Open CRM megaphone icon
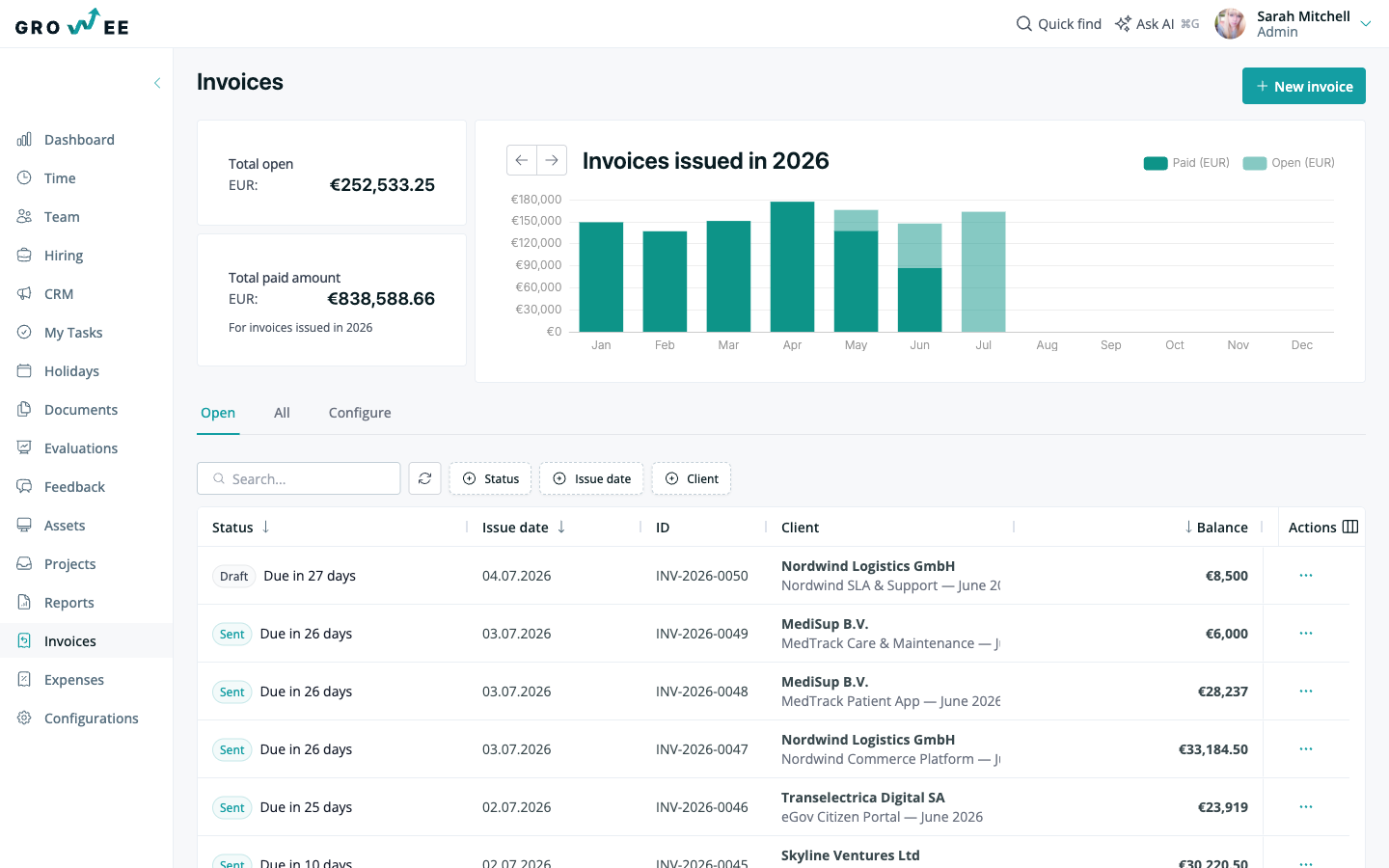This screenshot has height=868, width=1389. (x=24, y=294)
